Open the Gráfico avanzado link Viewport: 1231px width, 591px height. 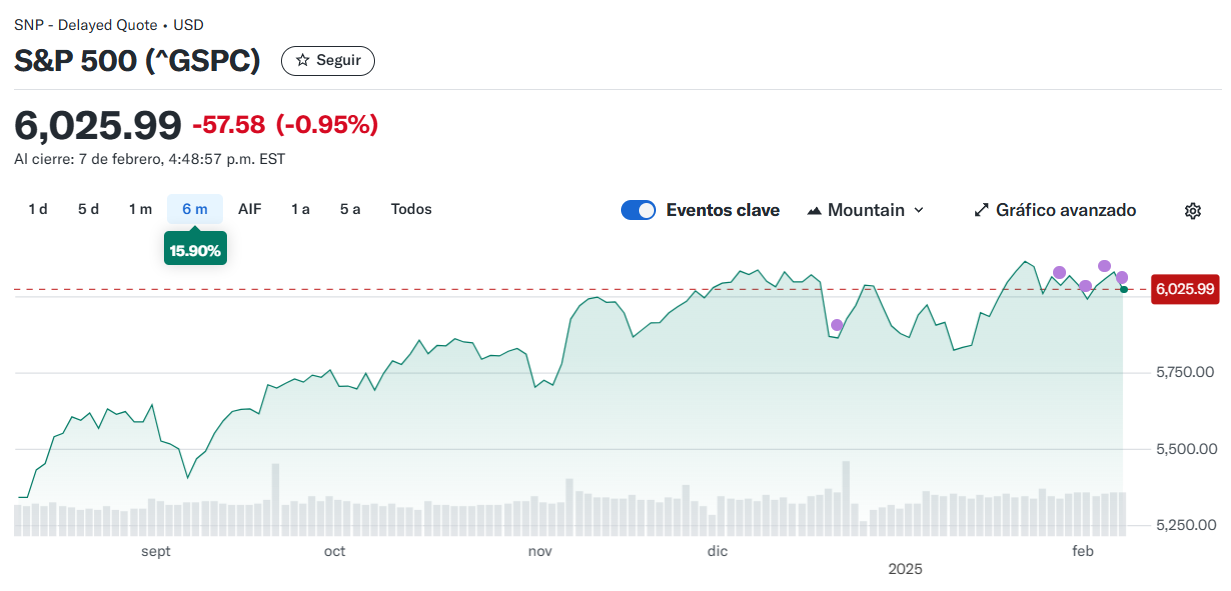(1065, 210)
